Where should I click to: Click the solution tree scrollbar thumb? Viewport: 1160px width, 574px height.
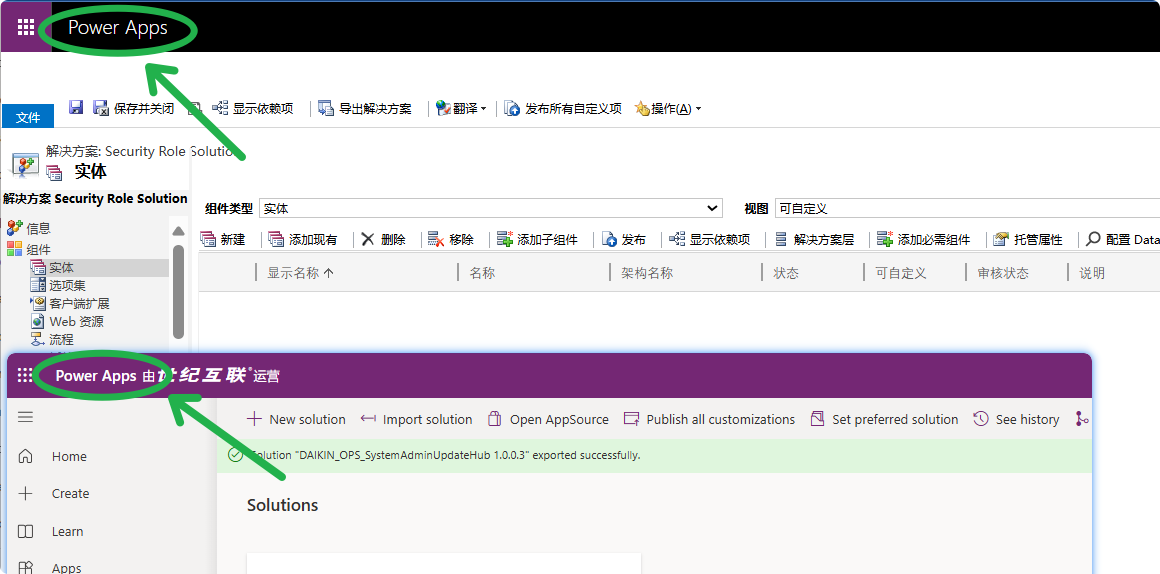(178, 291)
